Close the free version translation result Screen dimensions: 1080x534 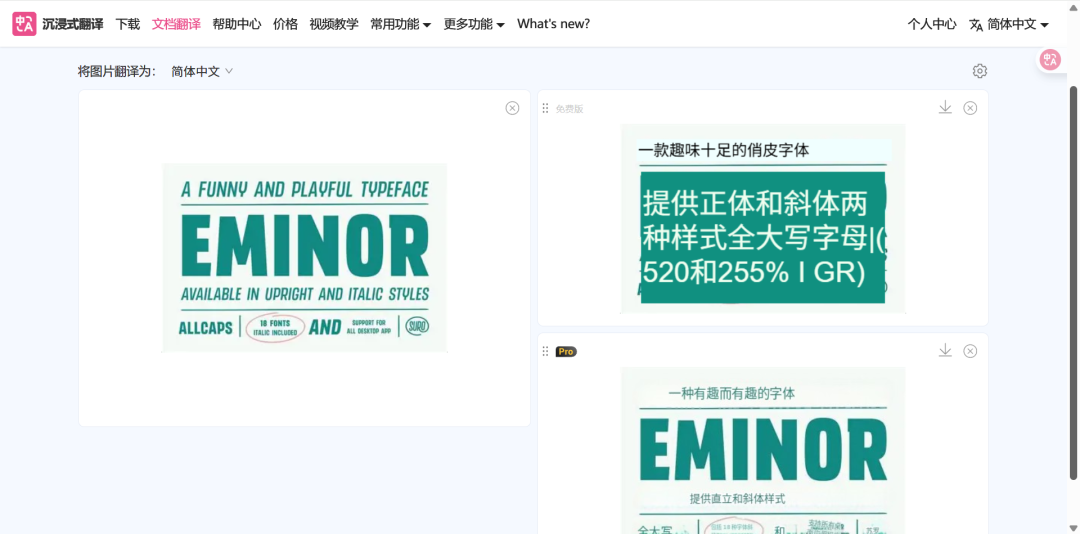tap(970, 108)
